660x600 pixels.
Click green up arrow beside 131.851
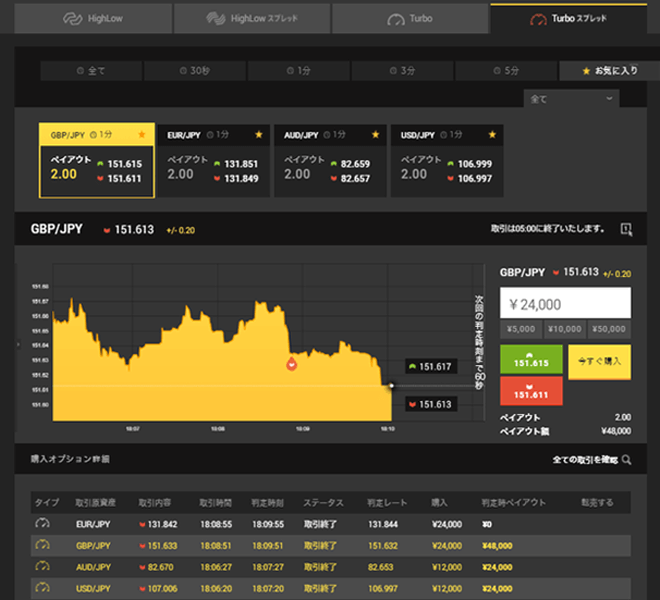[217, 164]
